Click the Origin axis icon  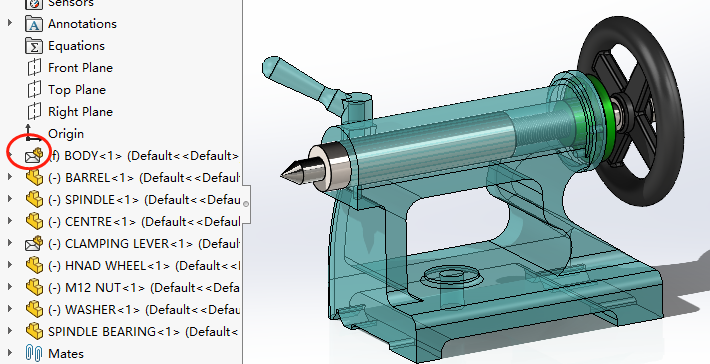[x=33, y=133]
